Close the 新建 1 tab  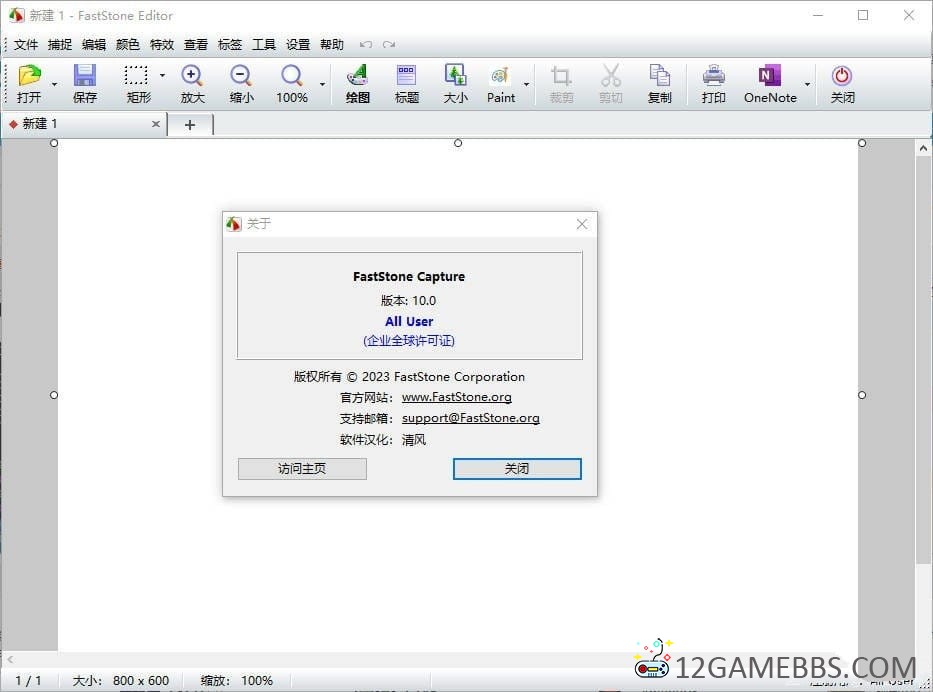[155, 124]
